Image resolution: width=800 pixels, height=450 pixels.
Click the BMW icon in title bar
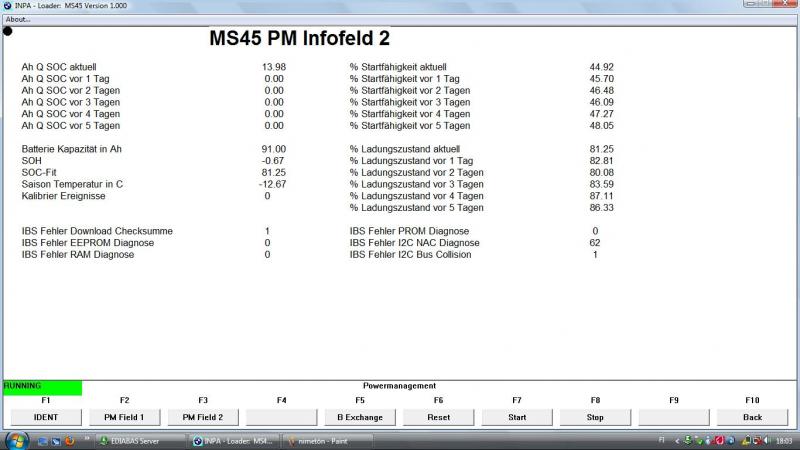pos(8,6)
